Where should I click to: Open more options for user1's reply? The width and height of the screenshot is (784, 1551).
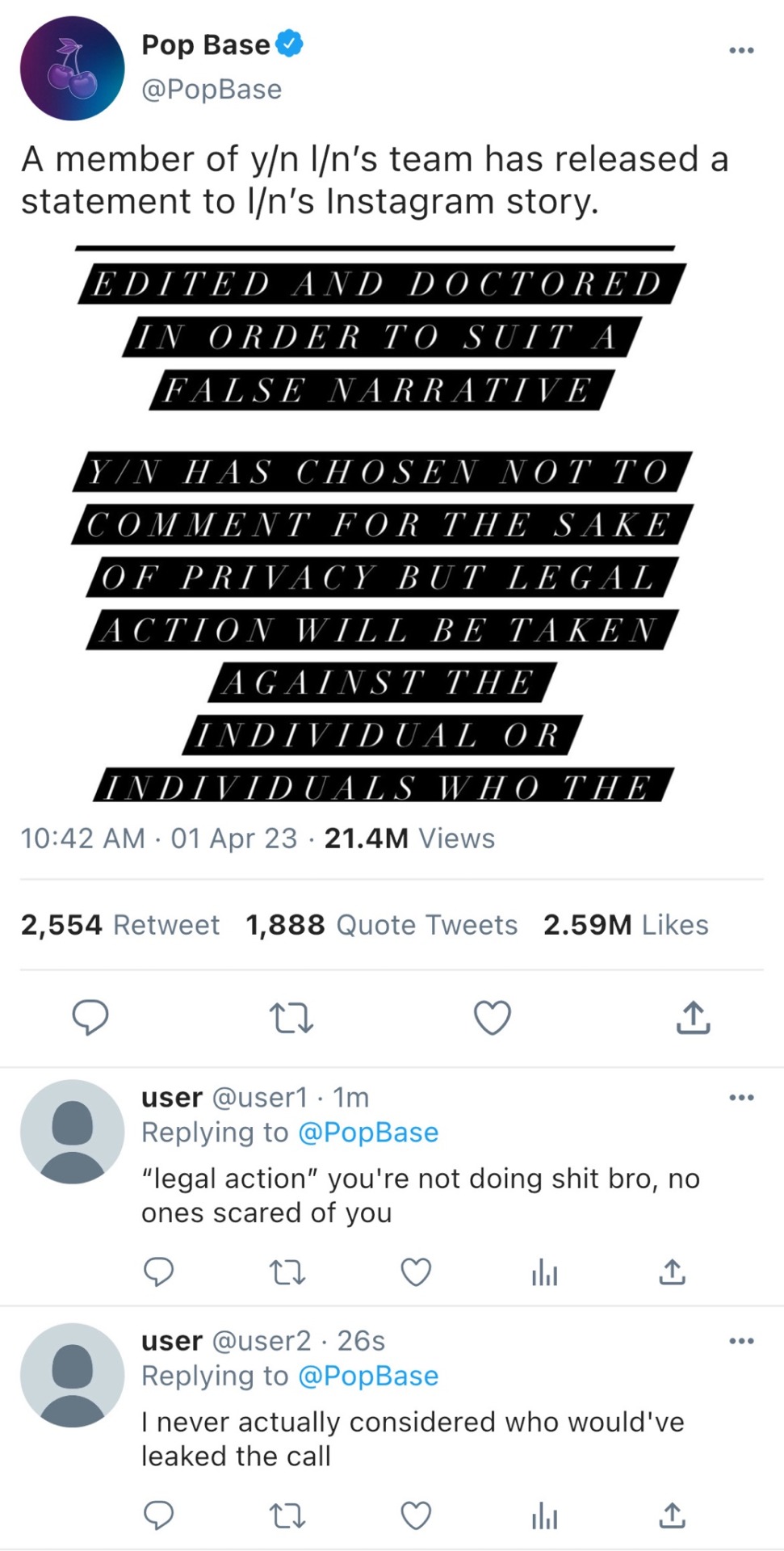[740, 1097]
